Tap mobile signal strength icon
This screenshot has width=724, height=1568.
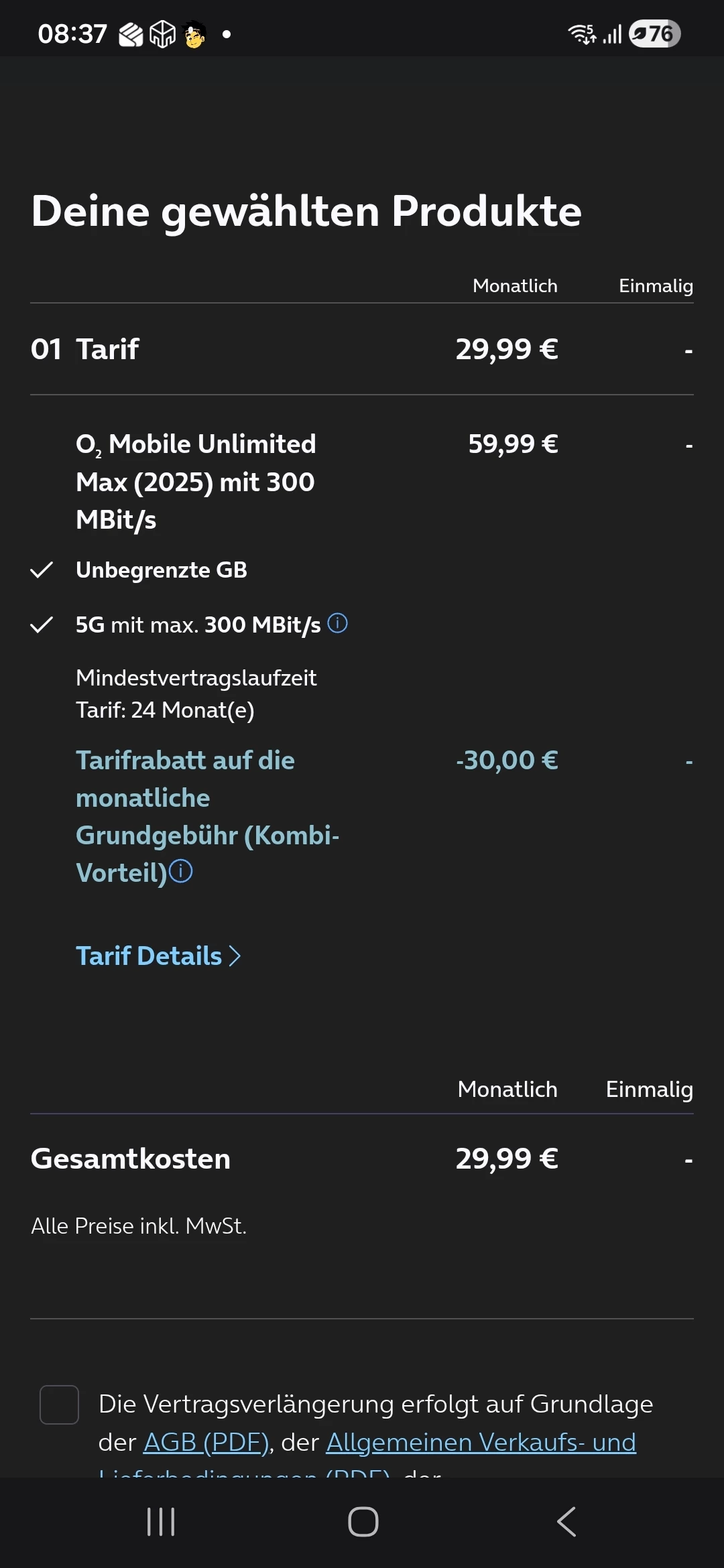click(x=612, y=34)
